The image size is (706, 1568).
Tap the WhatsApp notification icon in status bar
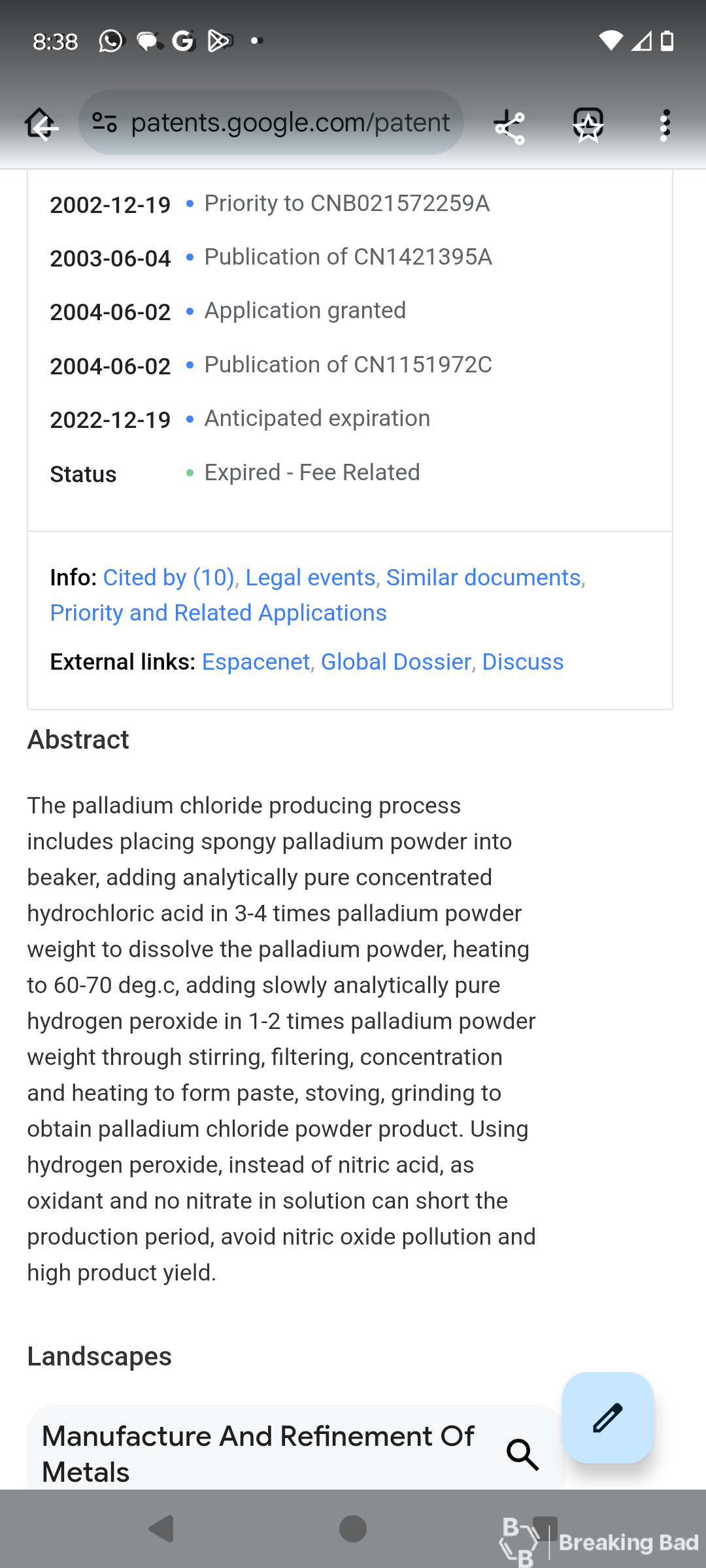click(x=110, y=41)
